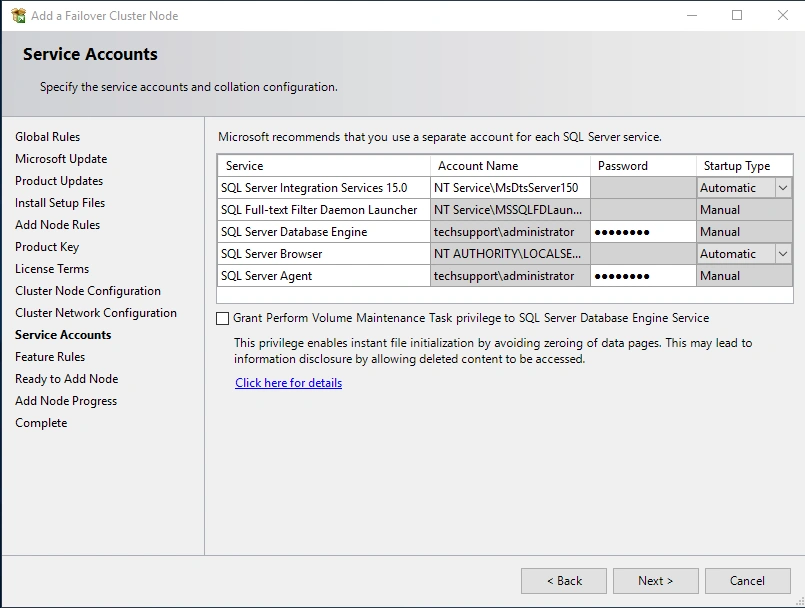Select the Database Engine account name field
The image size is (805, 608).
[510, 232]
